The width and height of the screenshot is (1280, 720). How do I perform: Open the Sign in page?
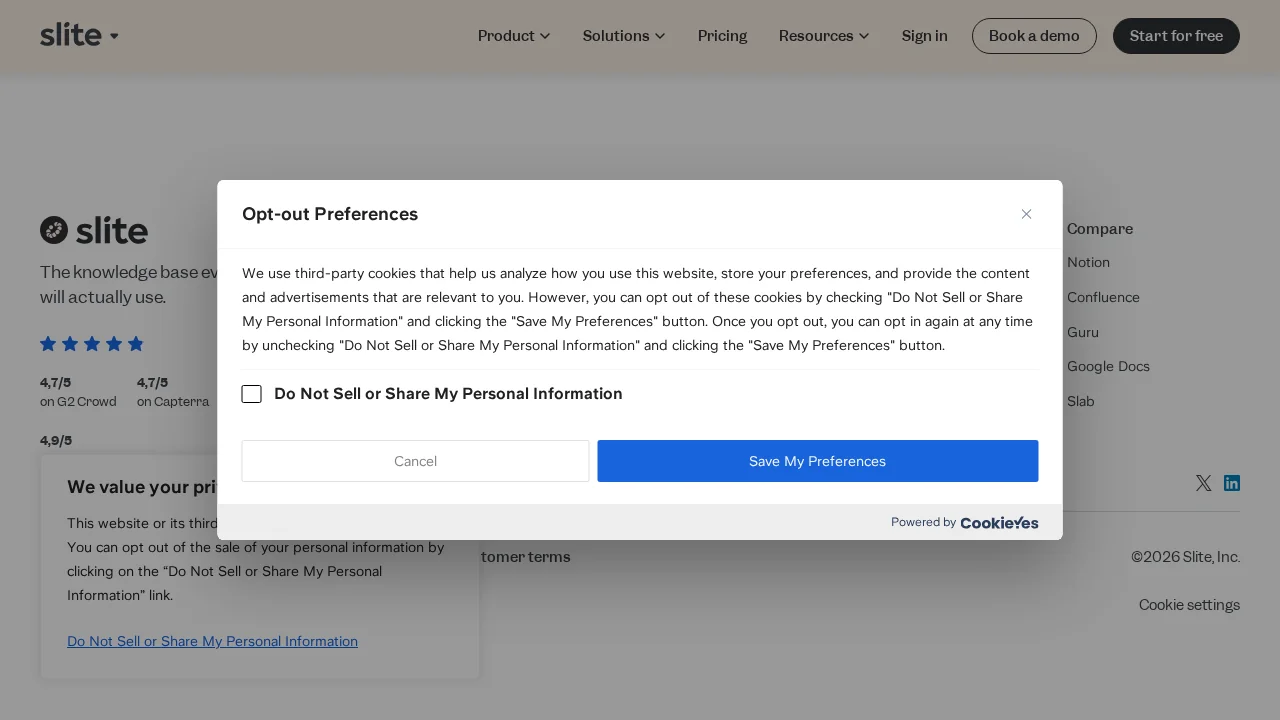924,36
